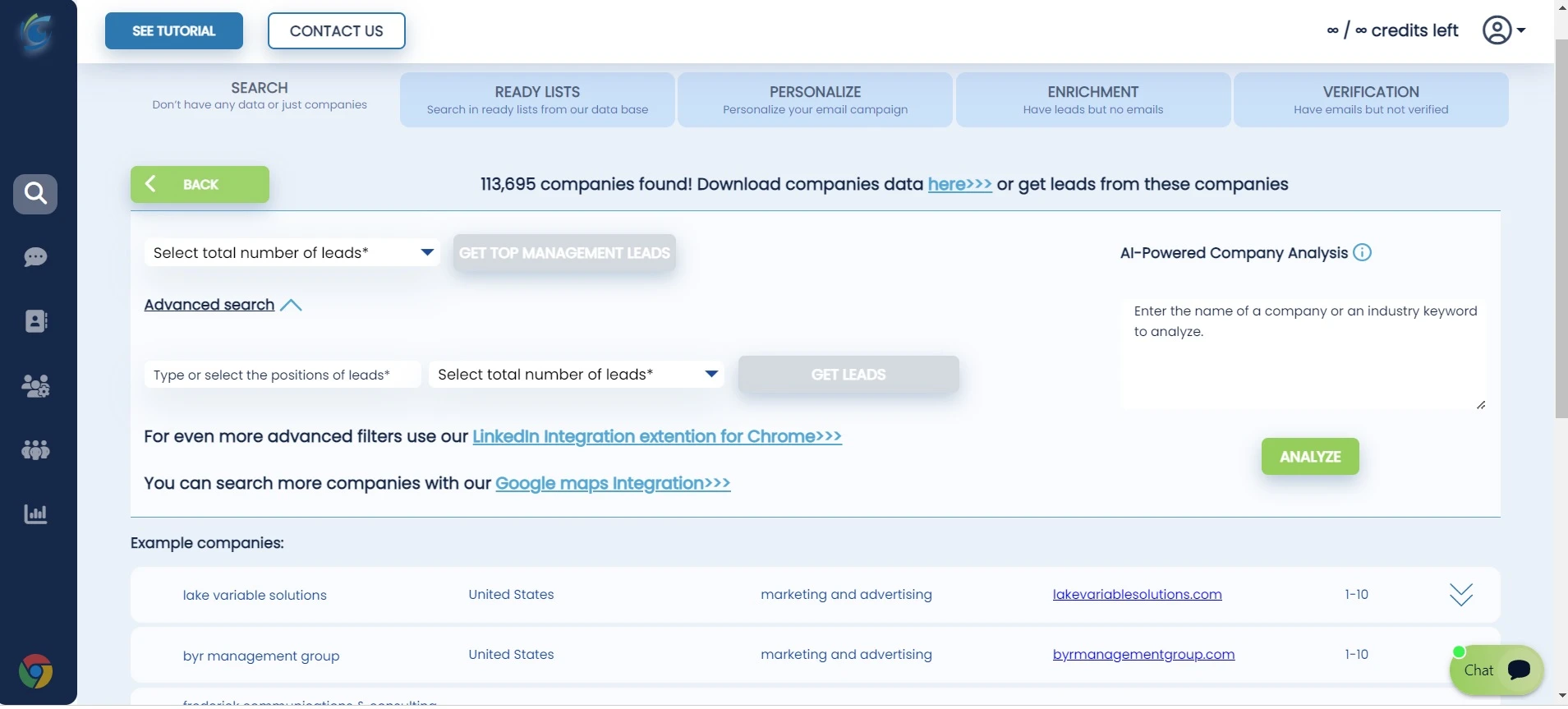Switch to the ENRICHMENT tab

coord(1093,99)
